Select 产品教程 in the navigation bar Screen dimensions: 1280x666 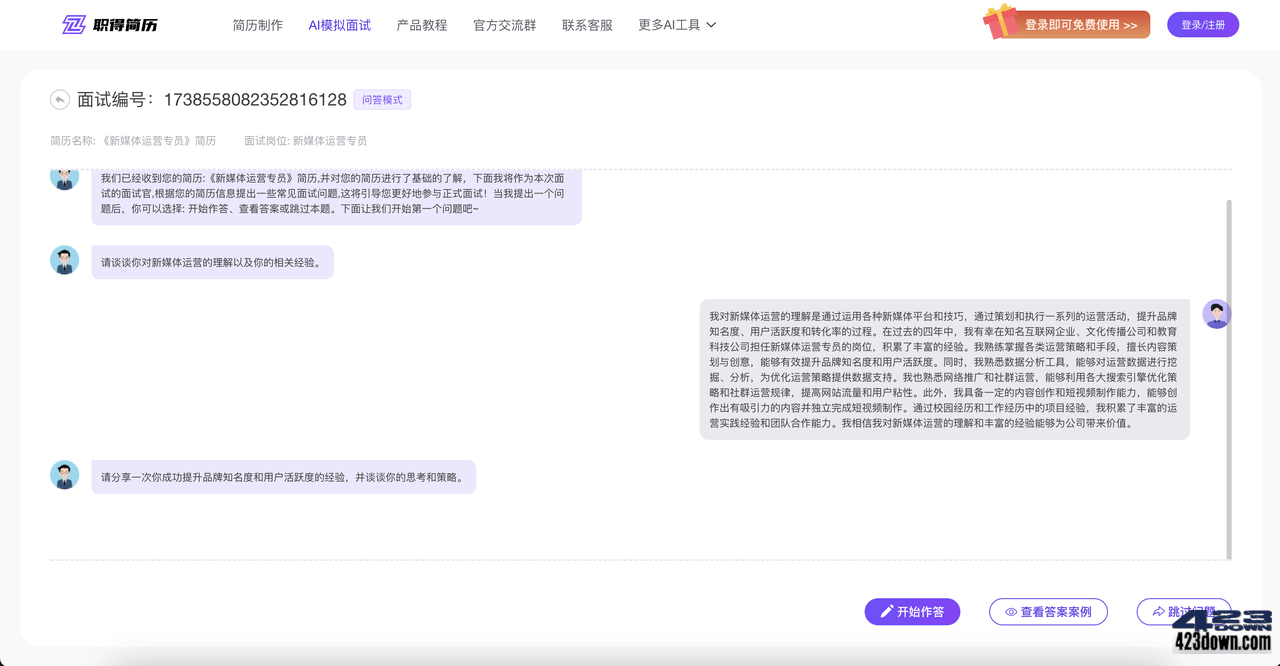point(421,25)
